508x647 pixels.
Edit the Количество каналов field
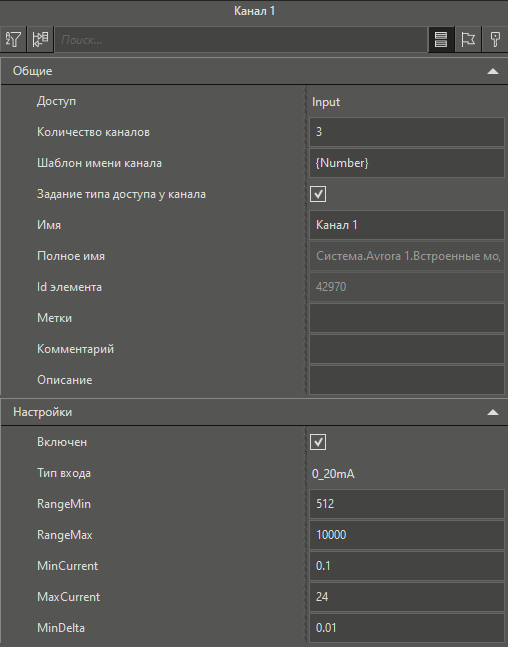[x=407, y=132]
